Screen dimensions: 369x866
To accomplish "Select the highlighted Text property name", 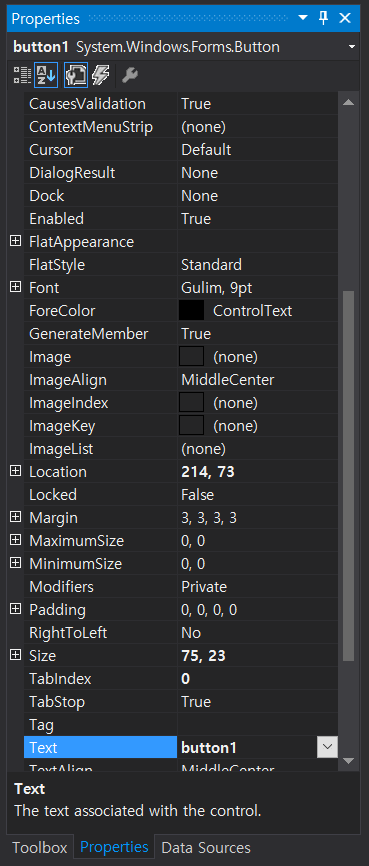I will pyautogui.click(x=101, y=747).
